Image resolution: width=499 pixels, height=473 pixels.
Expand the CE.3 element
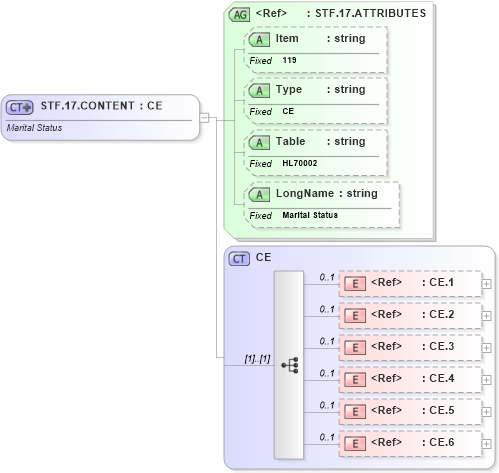coord(486,348)
